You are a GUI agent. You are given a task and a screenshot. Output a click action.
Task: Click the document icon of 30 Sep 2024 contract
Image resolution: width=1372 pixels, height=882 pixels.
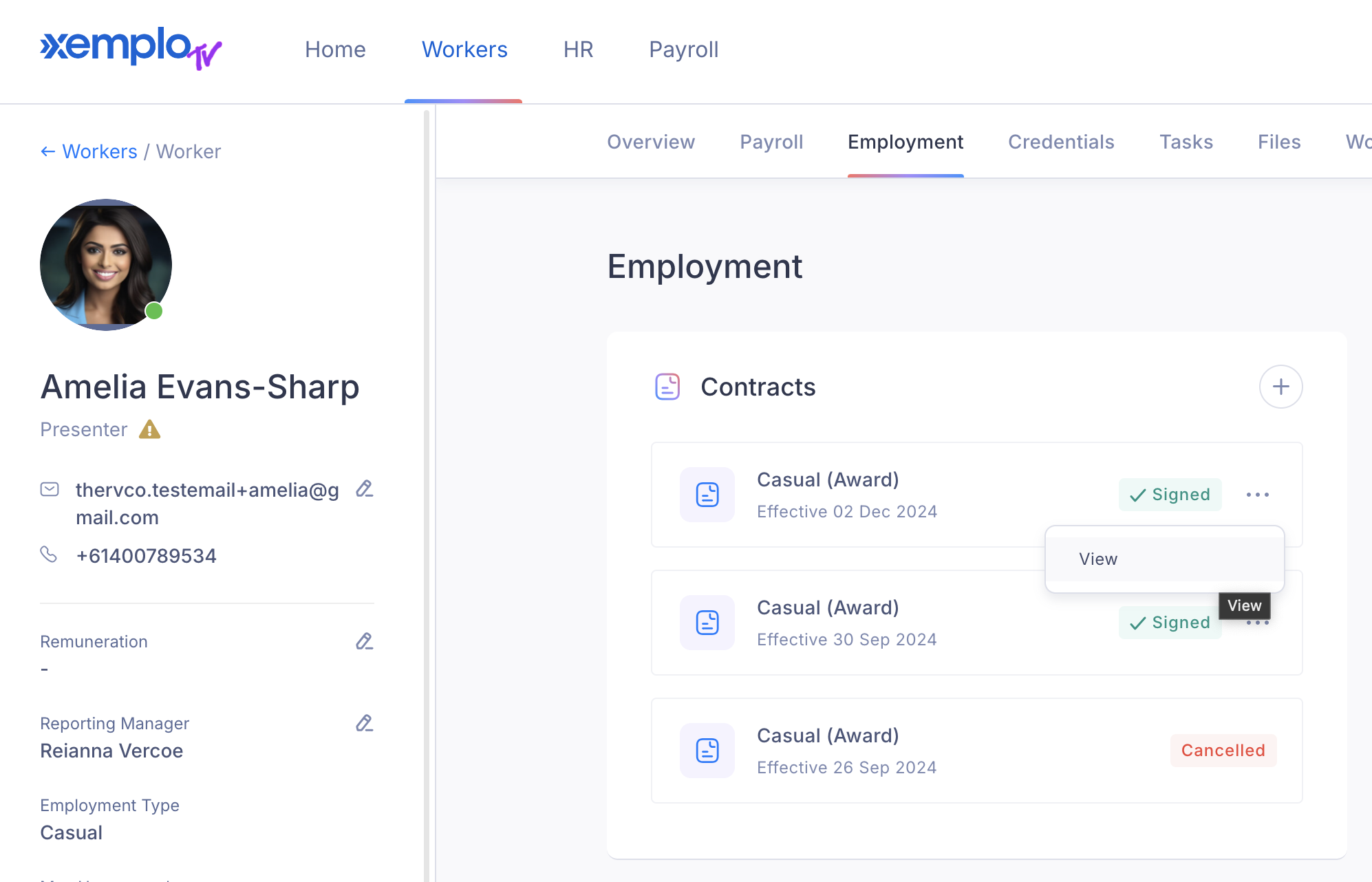click(x=707, y=623)
